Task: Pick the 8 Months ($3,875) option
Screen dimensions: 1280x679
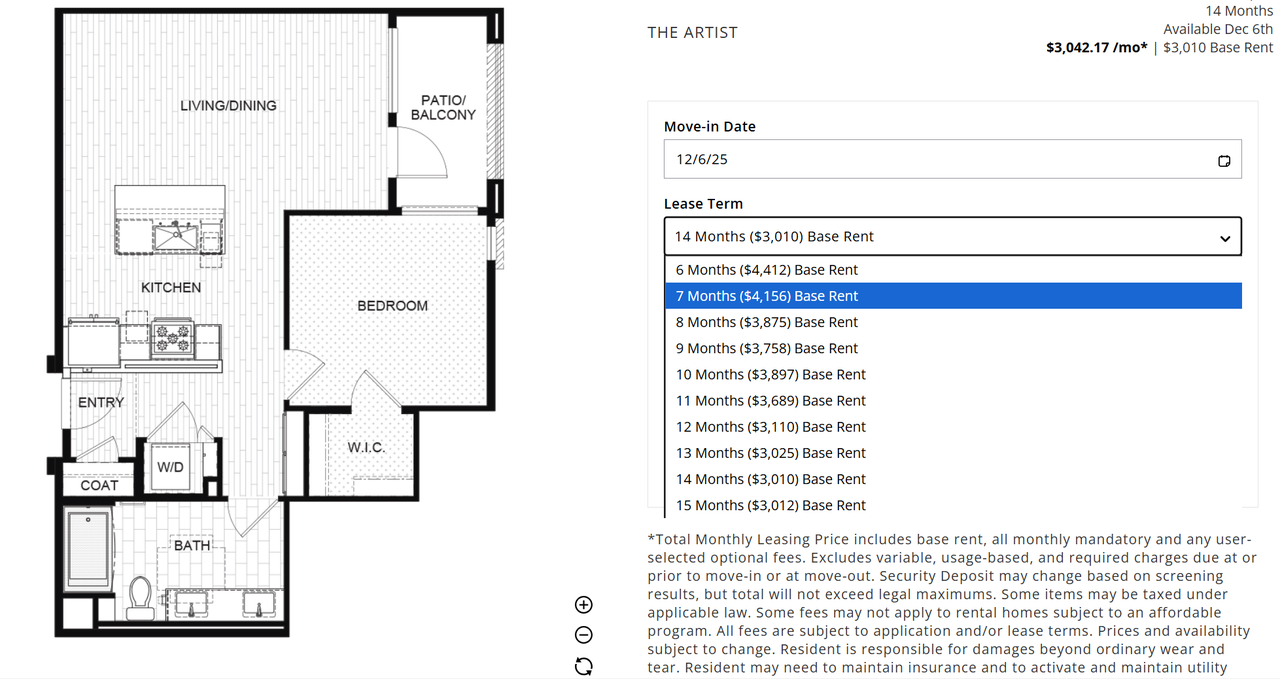Action: pyautogui.click(x=767, y=322)
